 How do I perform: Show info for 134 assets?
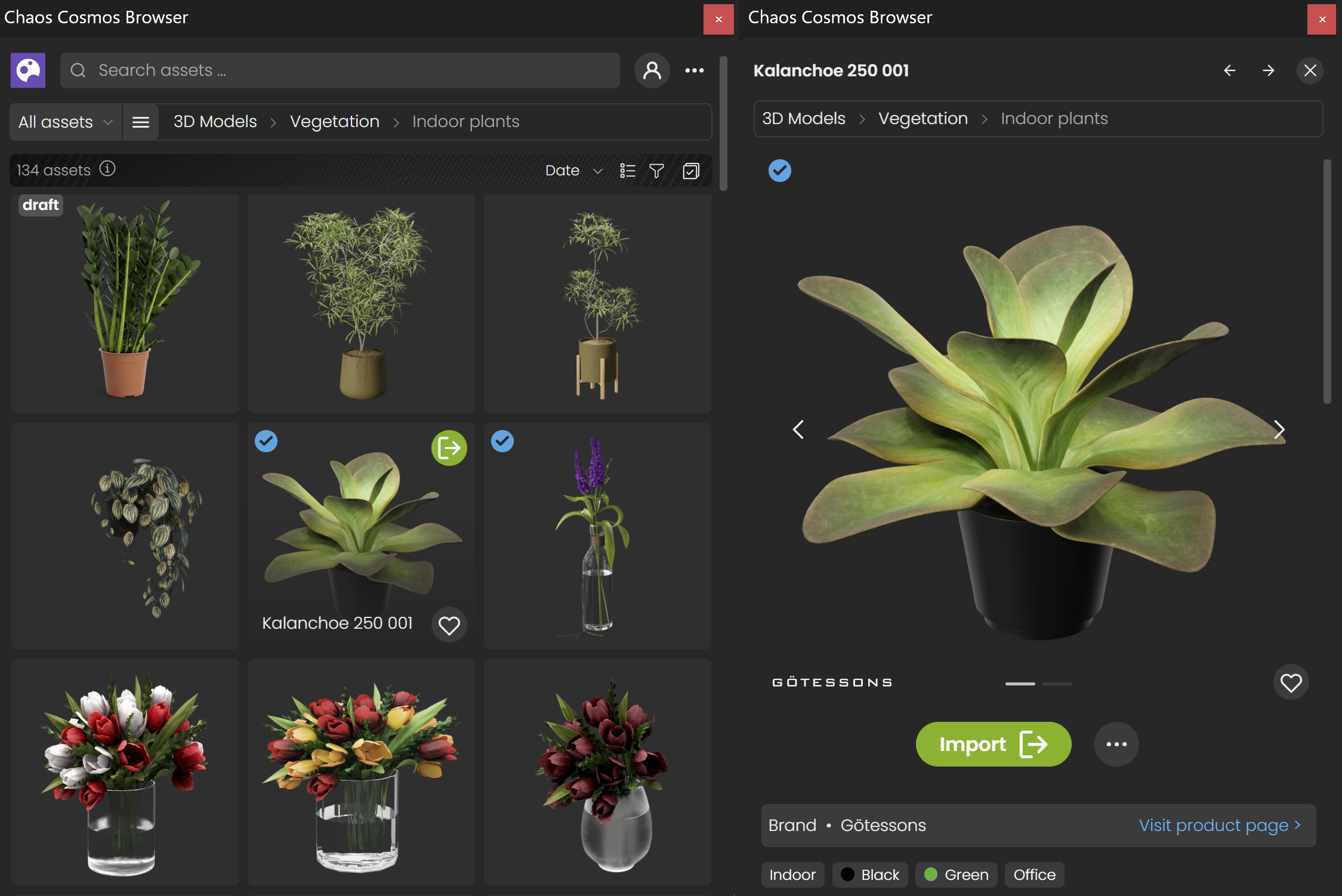point(107,169)
